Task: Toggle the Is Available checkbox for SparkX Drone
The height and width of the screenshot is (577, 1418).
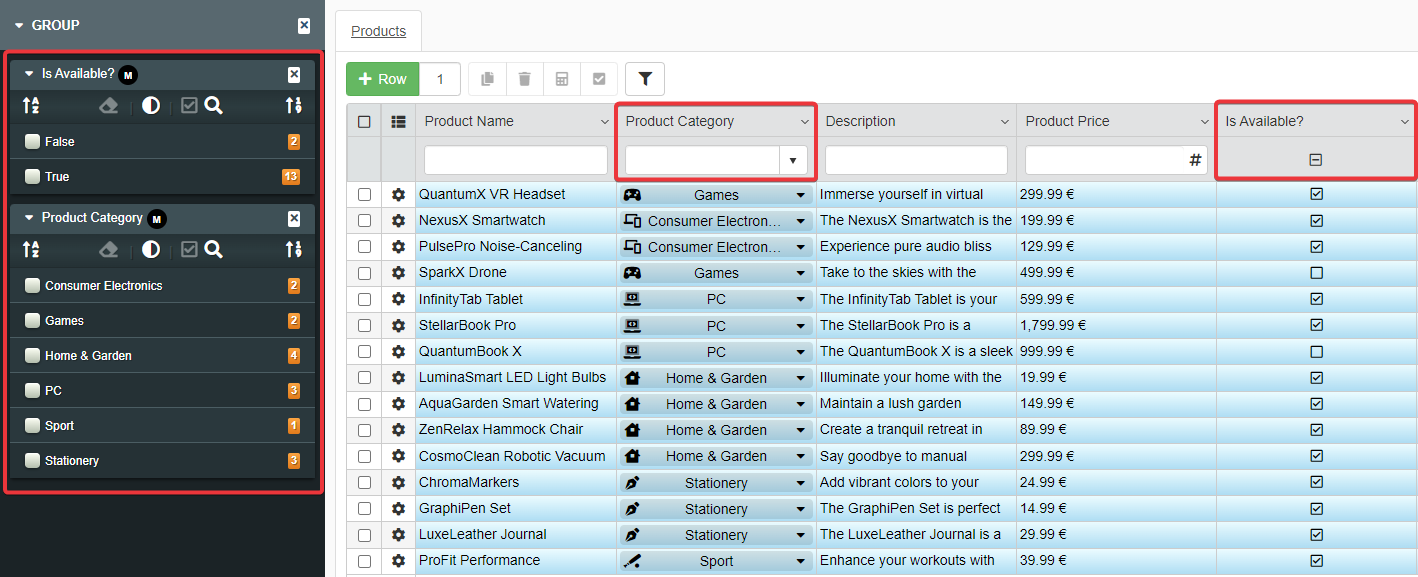Action: (1316, 273)
